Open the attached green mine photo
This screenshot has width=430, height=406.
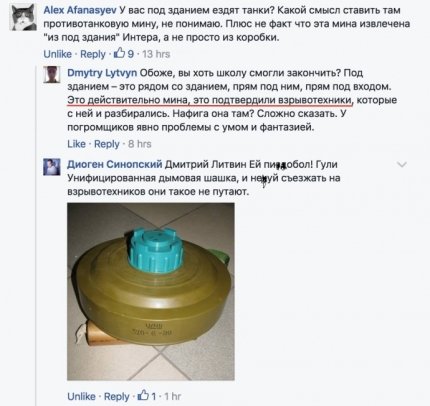(151, 291)
